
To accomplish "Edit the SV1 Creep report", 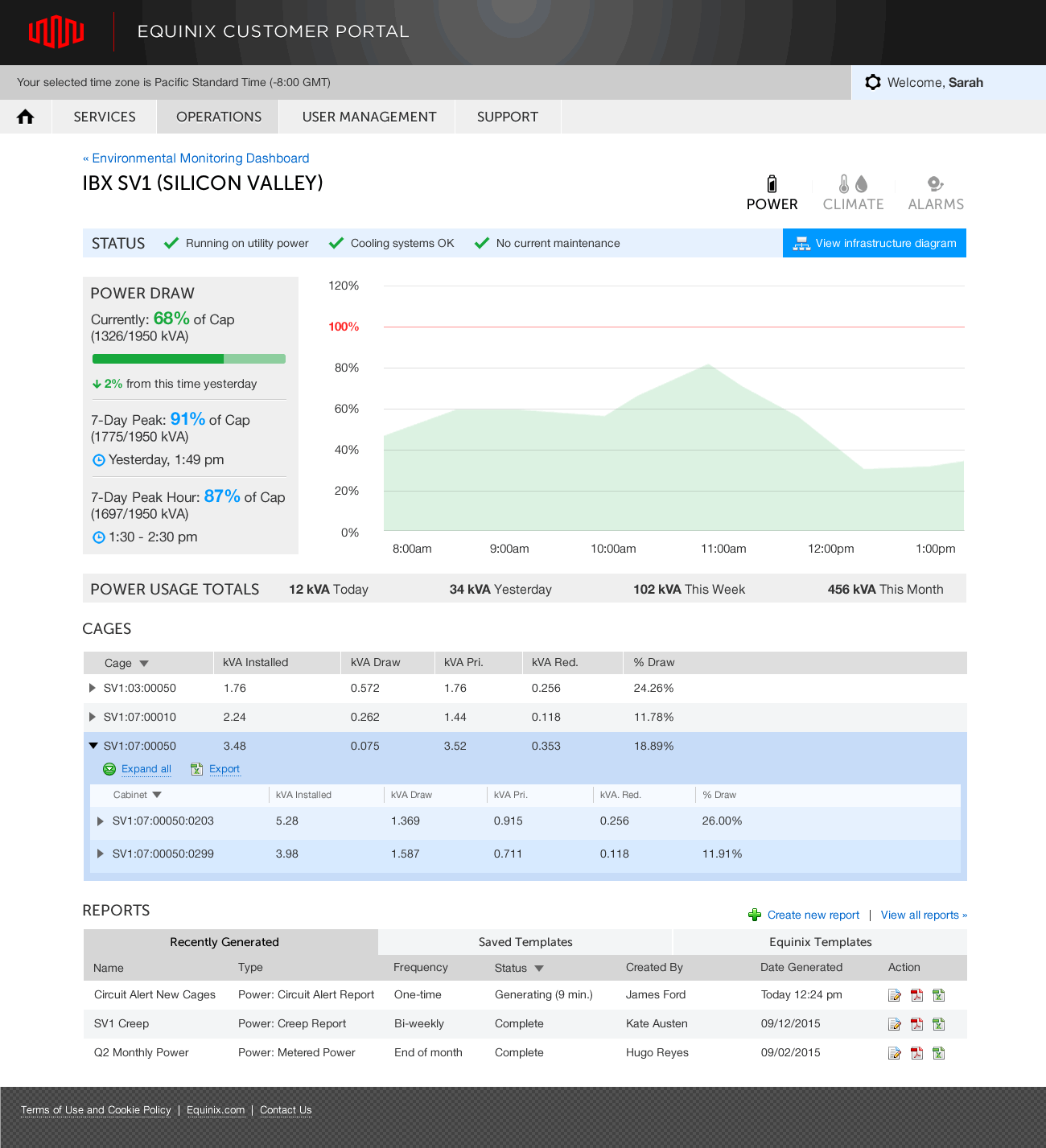I will coord(894,1024).
